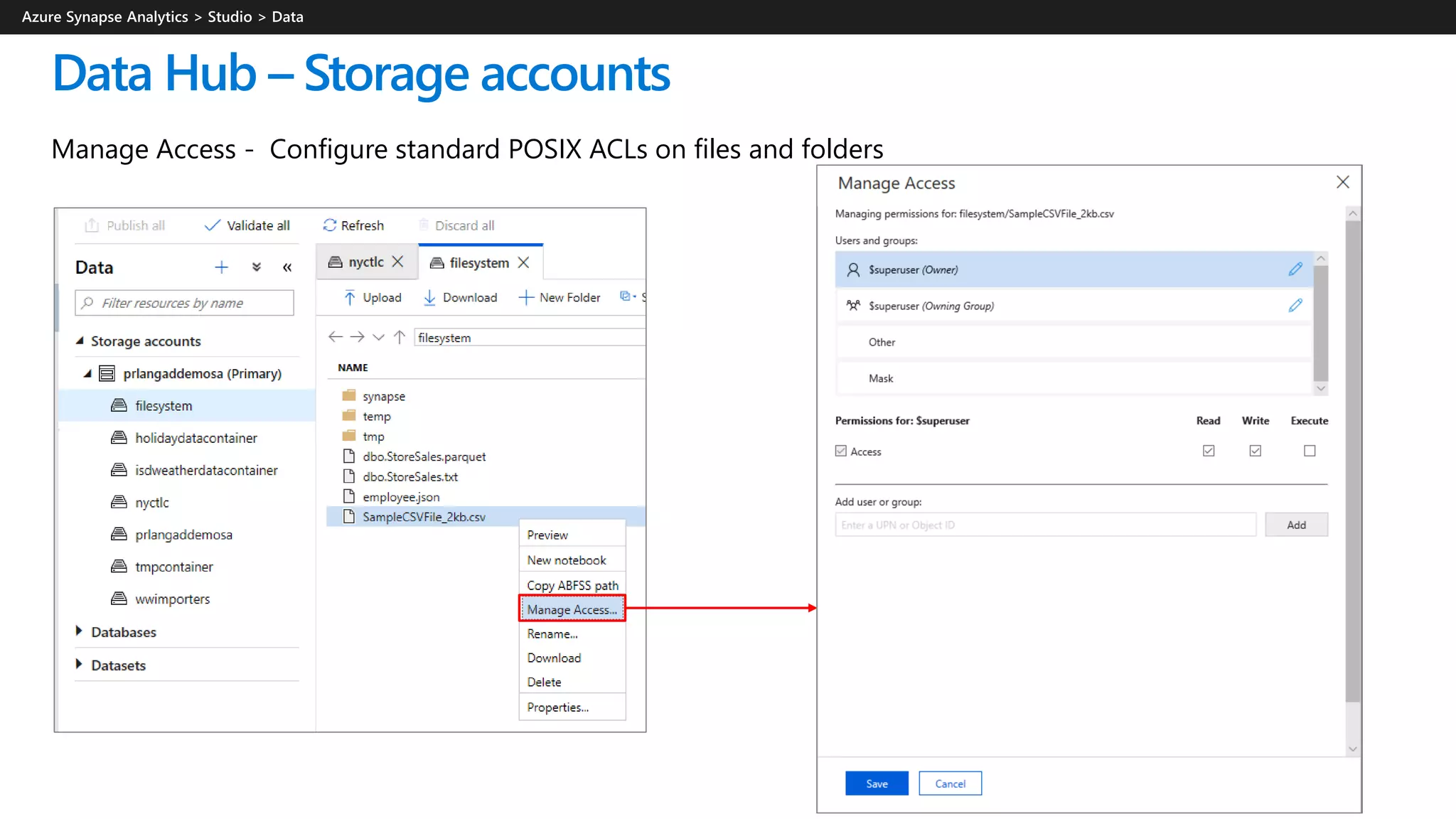Select the Mask entry in users list
This screenshot has height=819, width=1456.
pos(1074,378)
